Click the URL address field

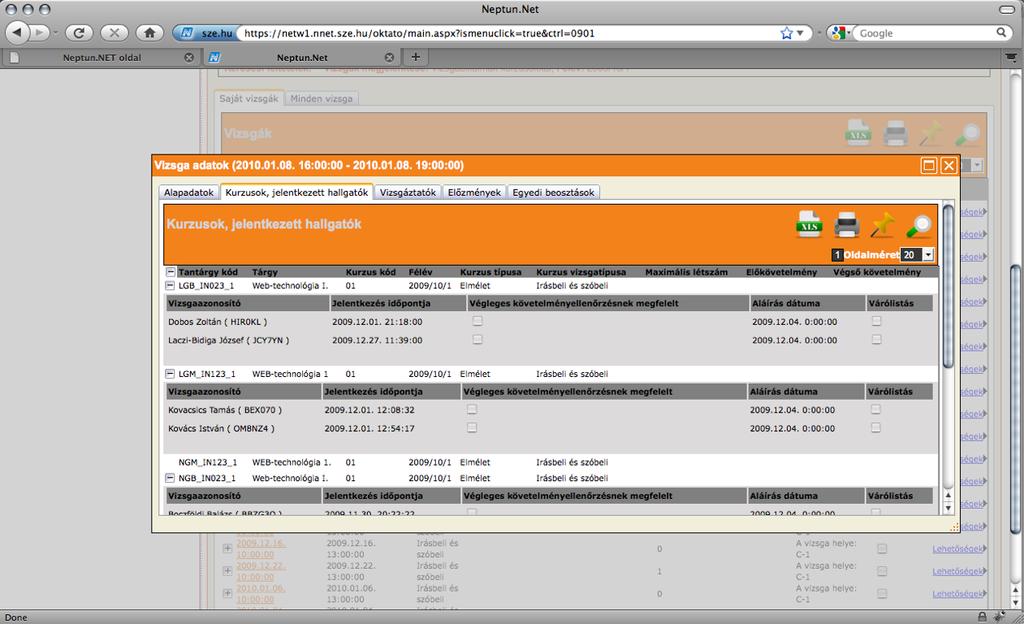509,33
